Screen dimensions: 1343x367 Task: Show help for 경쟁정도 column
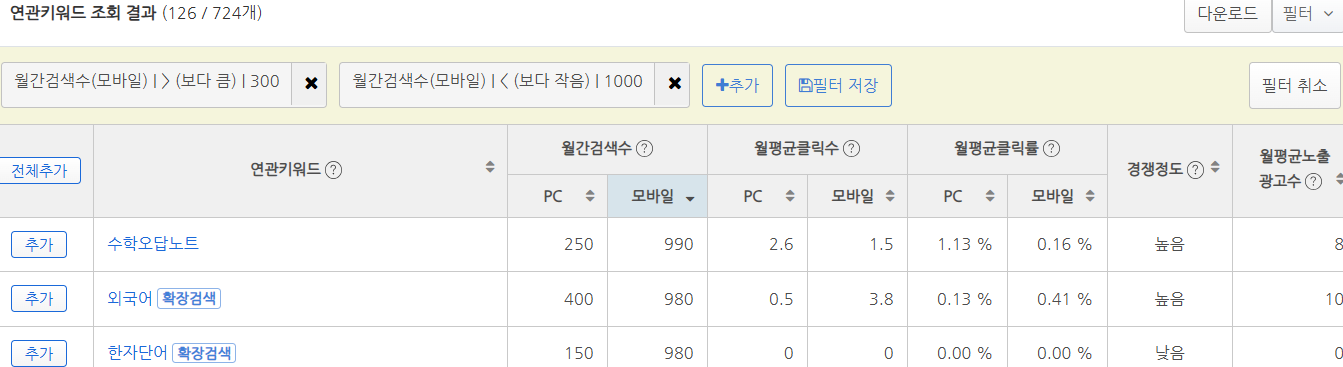coord(1195,170)
